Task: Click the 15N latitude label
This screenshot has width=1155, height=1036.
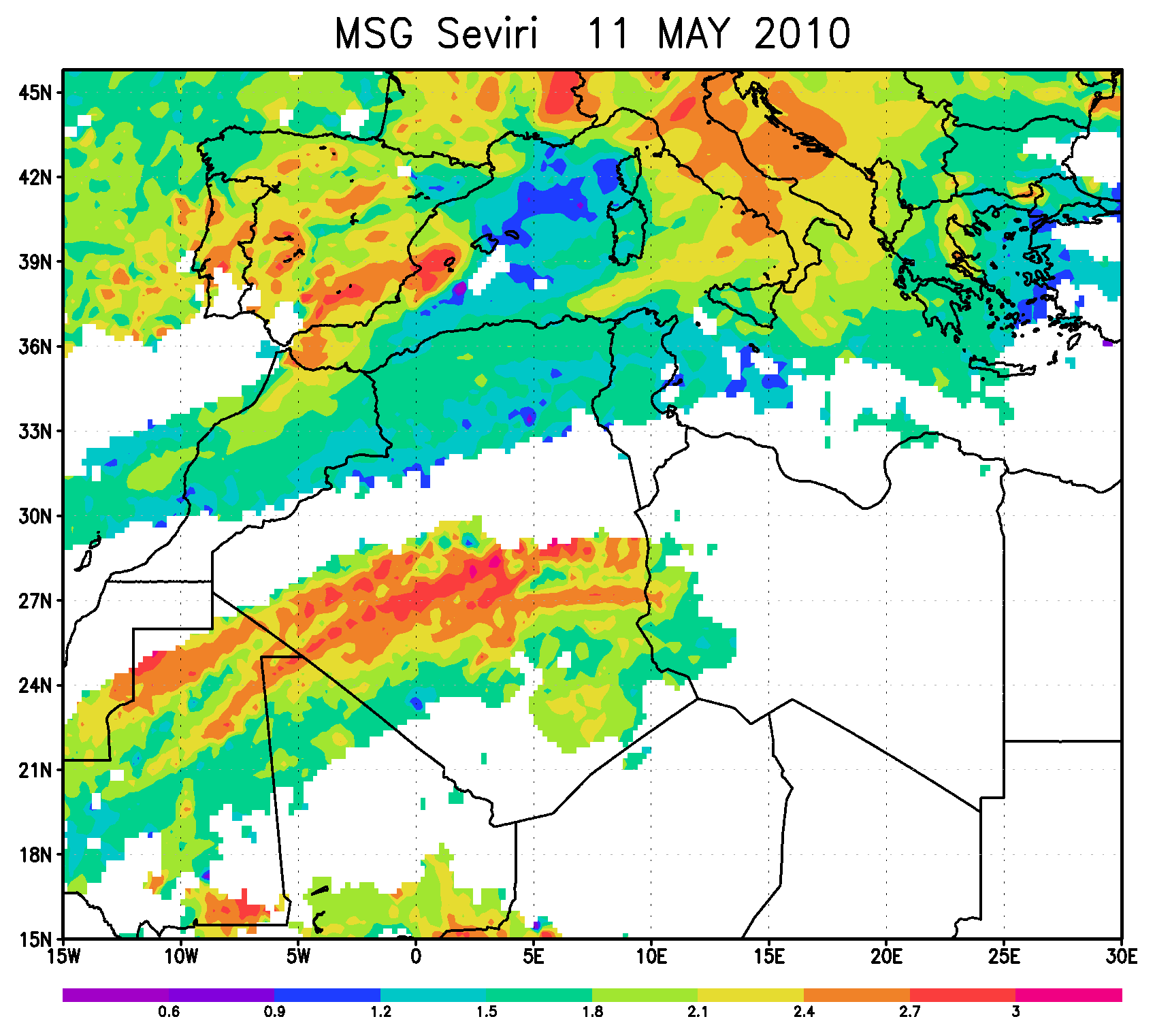Action: (35, 940)
